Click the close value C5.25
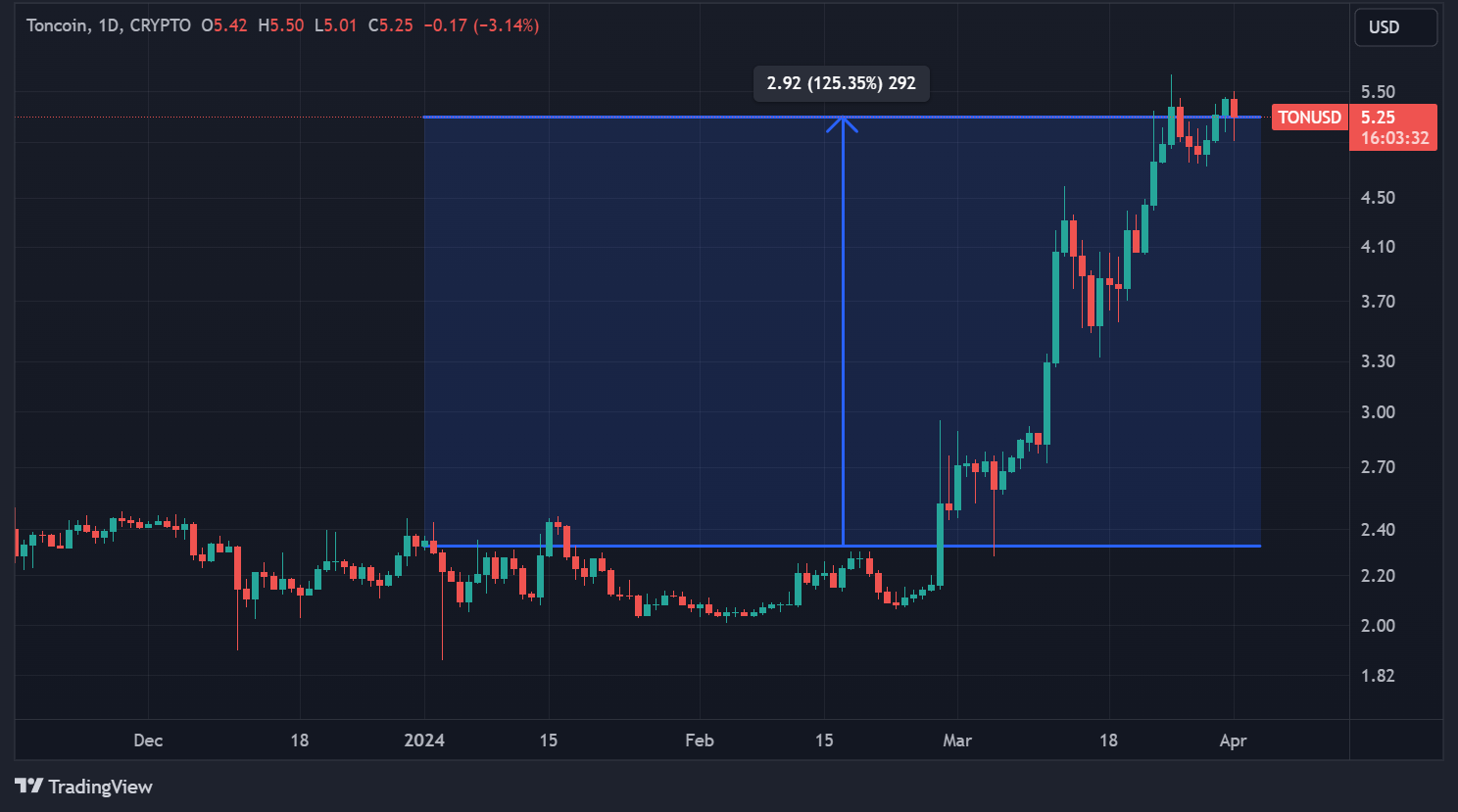 click(391, 25)
